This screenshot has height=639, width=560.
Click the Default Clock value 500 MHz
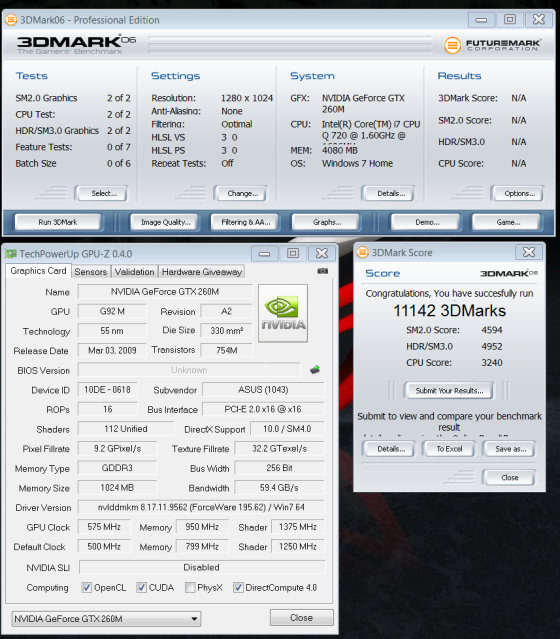tap(104, 546)
